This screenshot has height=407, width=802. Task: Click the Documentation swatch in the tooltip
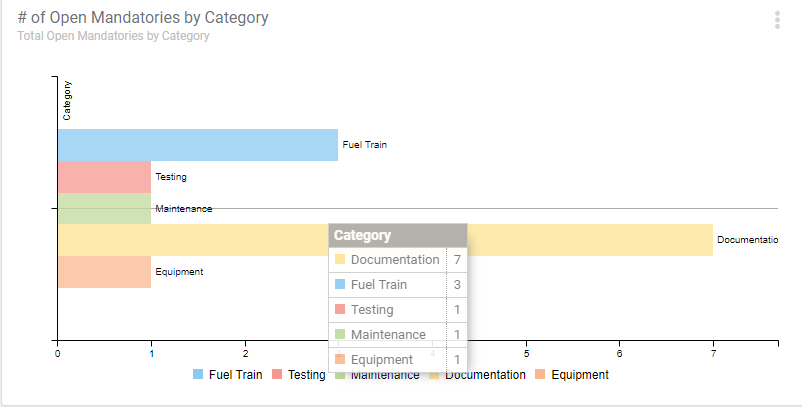[340, 259]
